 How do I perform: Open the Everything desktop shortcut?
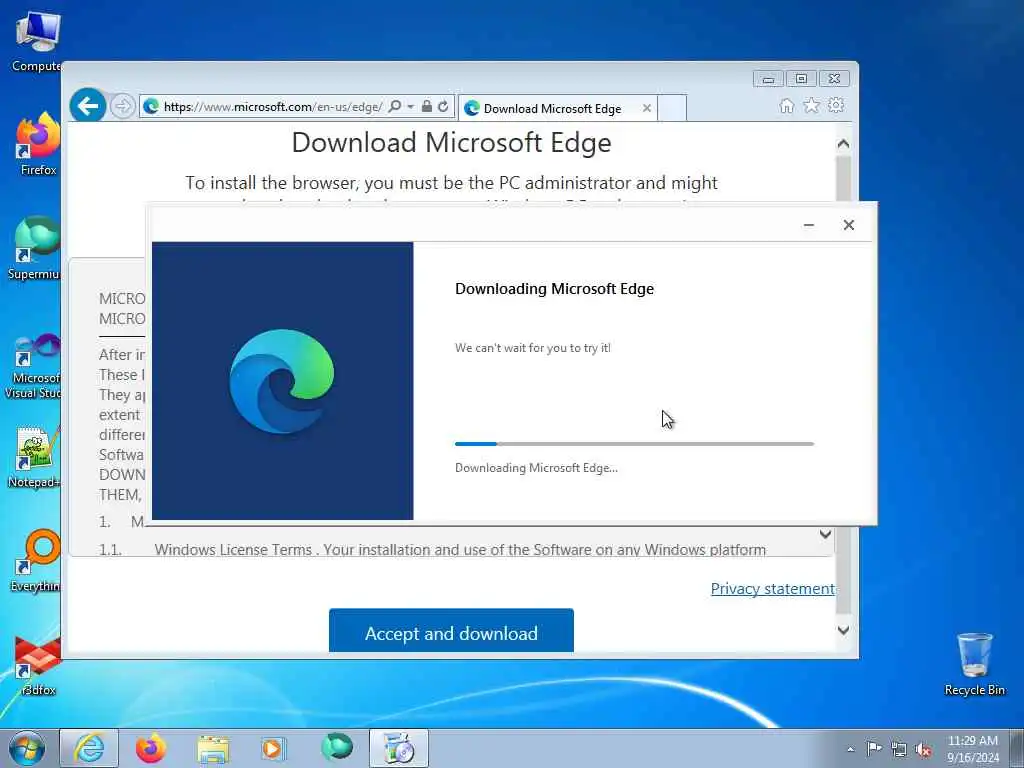click(x=37, y=560)
